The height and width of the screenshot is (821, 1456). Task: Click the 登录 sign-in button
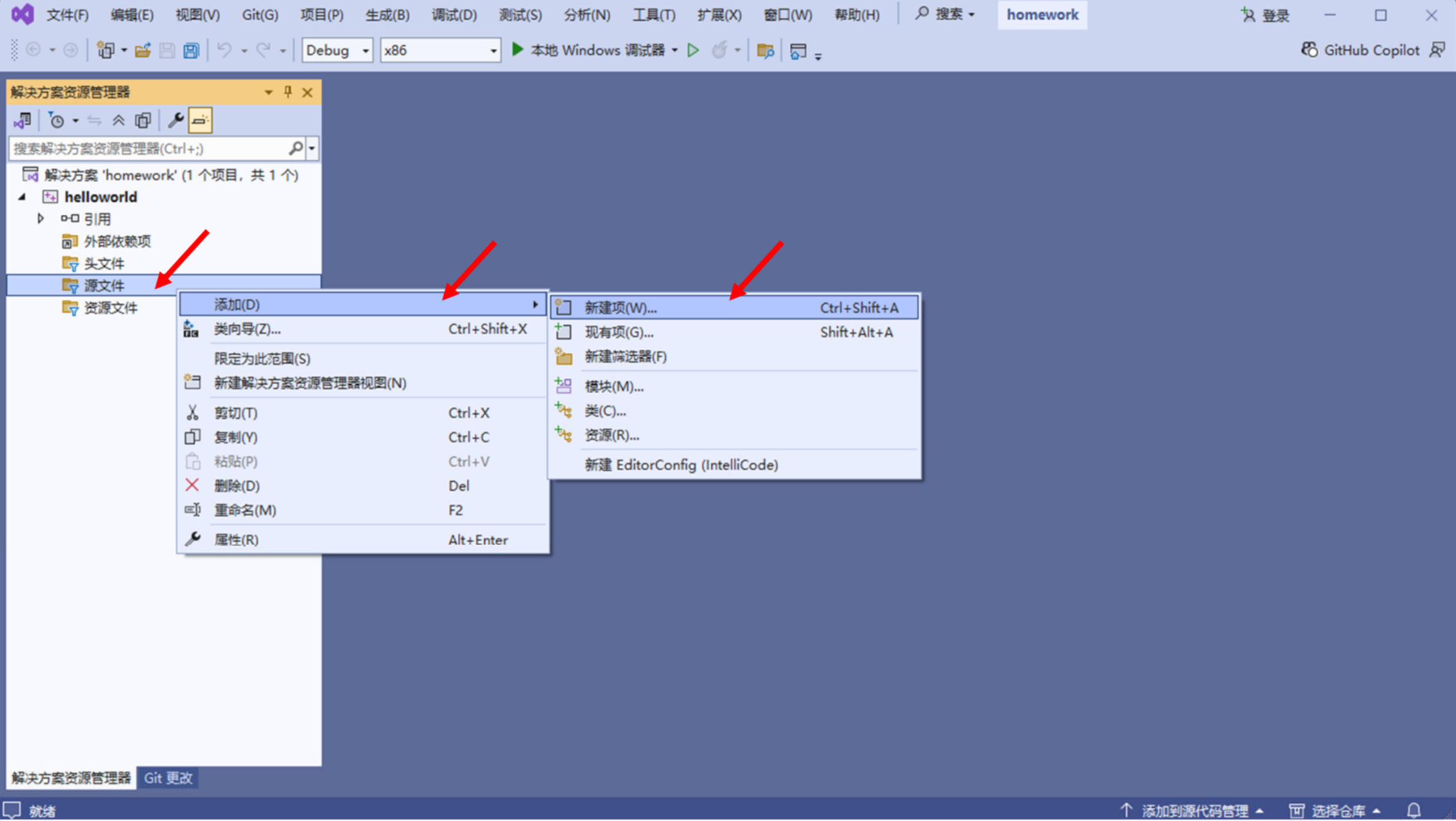coord(1266,15)
